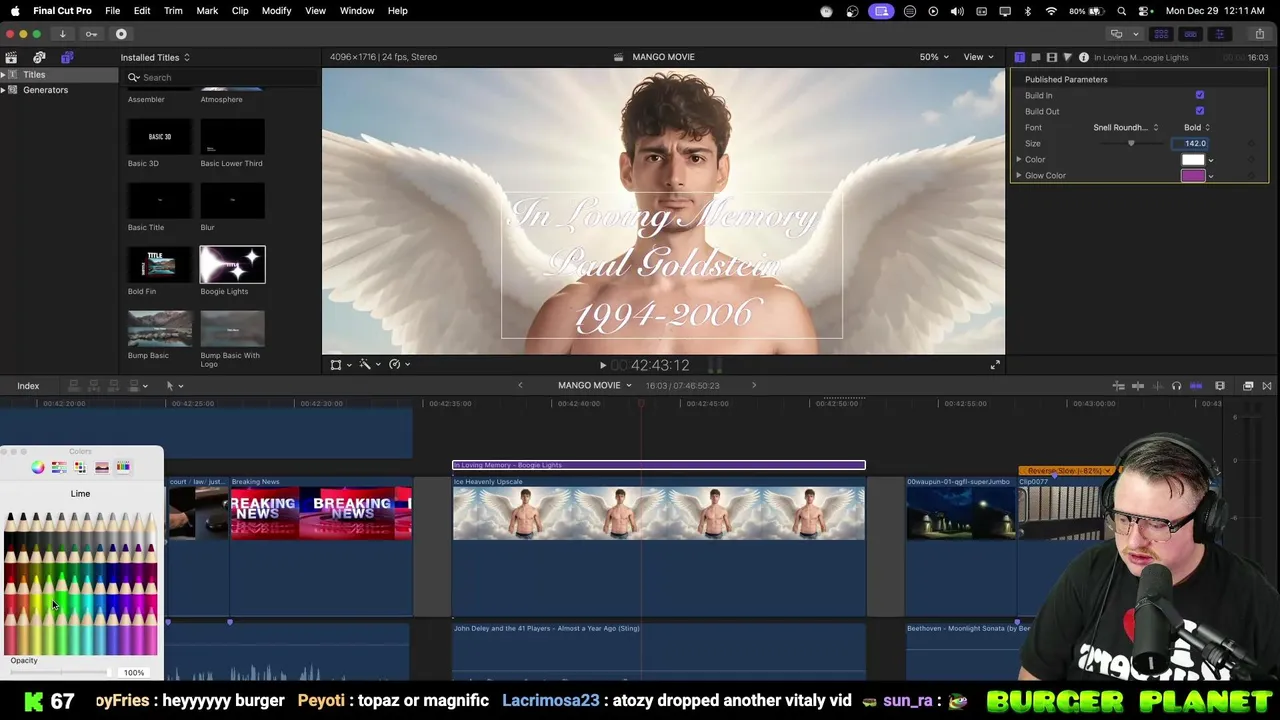The image size is (1280, 720).
Task: Open the Video inspector filmstrip icon
Action: pyautogui.click(x=1052, y=57)
